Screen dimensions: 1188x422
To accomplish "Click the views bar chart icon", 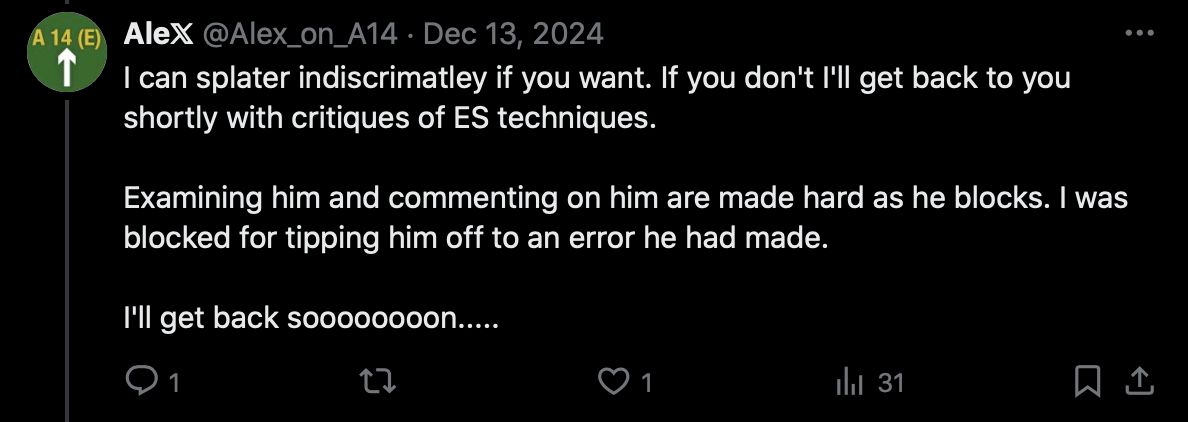I will click(x=848, y=382).
